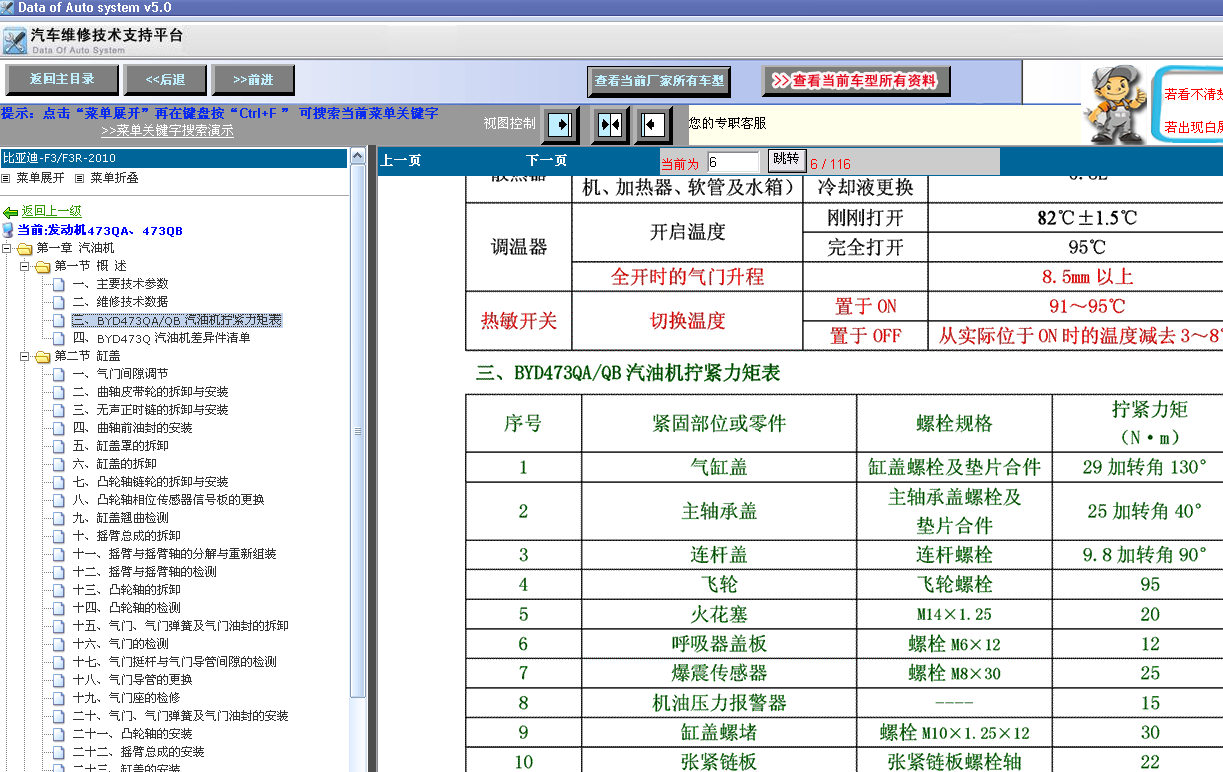Select 四、BYD473Q 汽油机差异件清单

pos(161,338)
